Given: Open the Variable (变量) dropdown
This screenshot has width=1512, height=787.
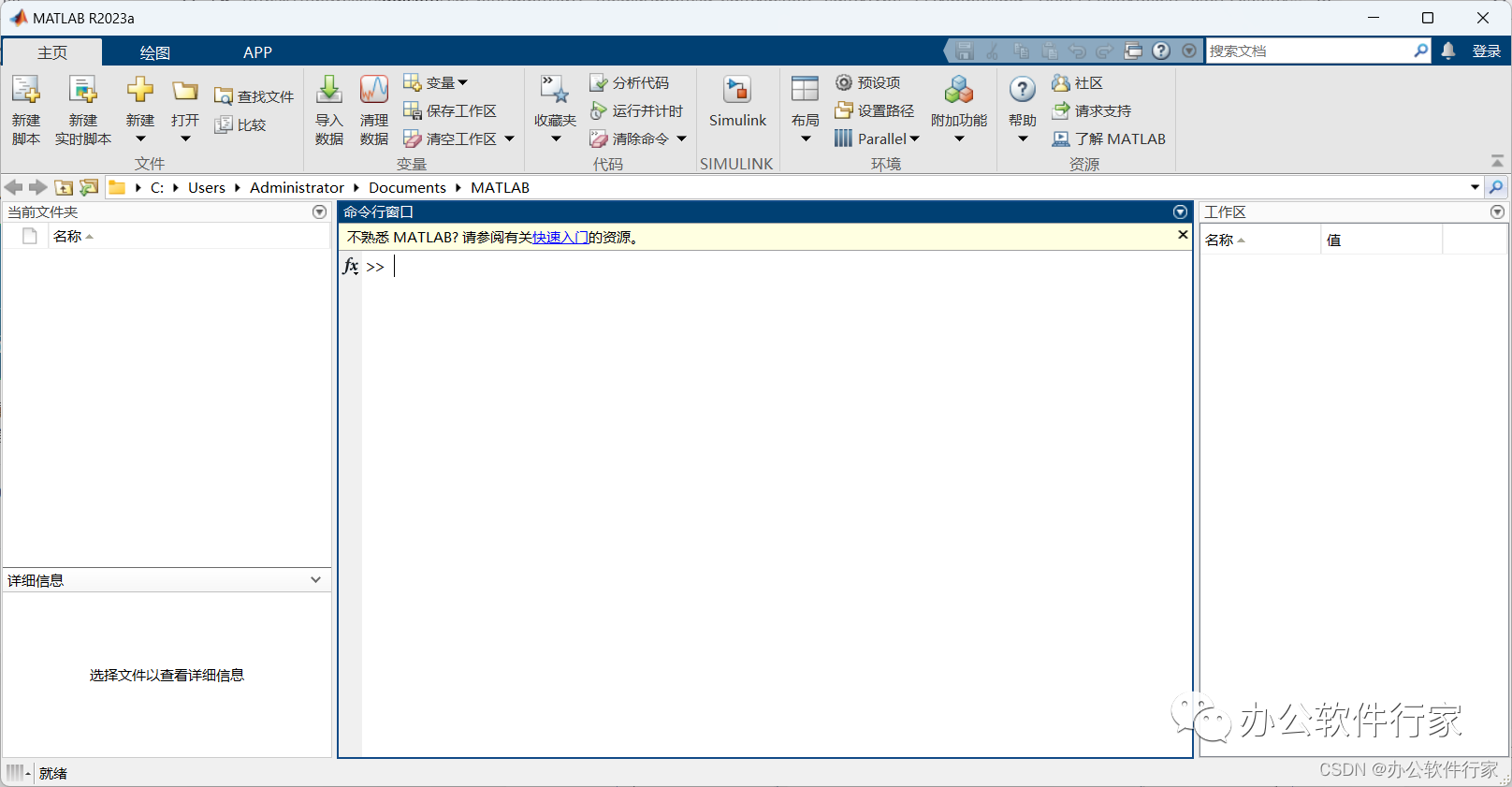Looking at the screenshot, I should [x=435, y=82].
